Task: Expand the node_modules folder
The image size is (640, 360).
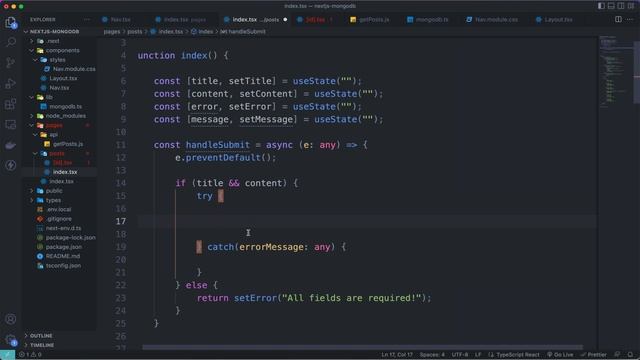Action: click(65, 116)
